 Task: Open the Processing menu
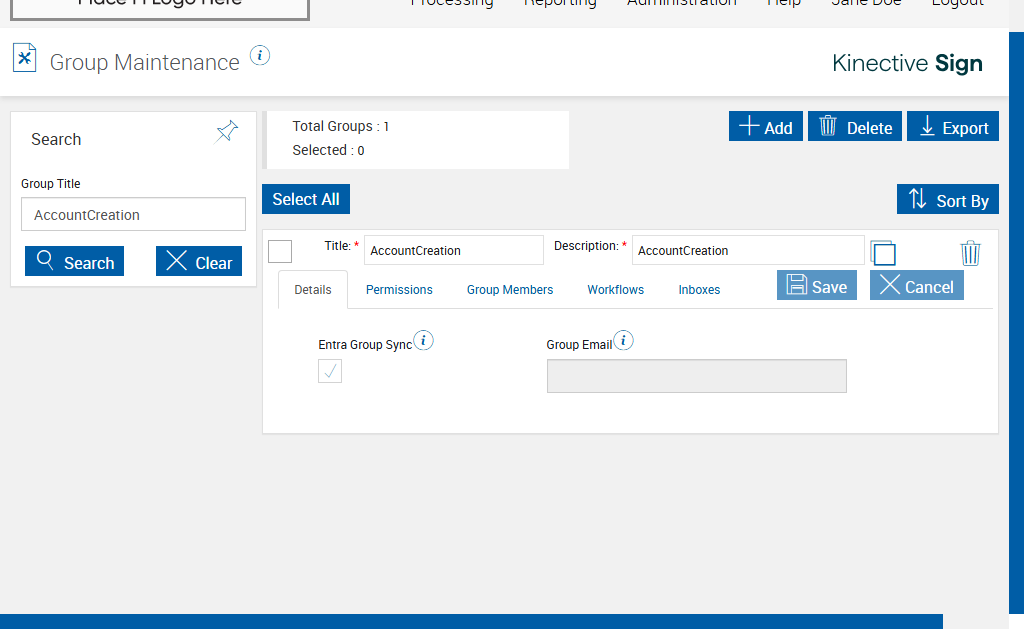coord(452,3)
